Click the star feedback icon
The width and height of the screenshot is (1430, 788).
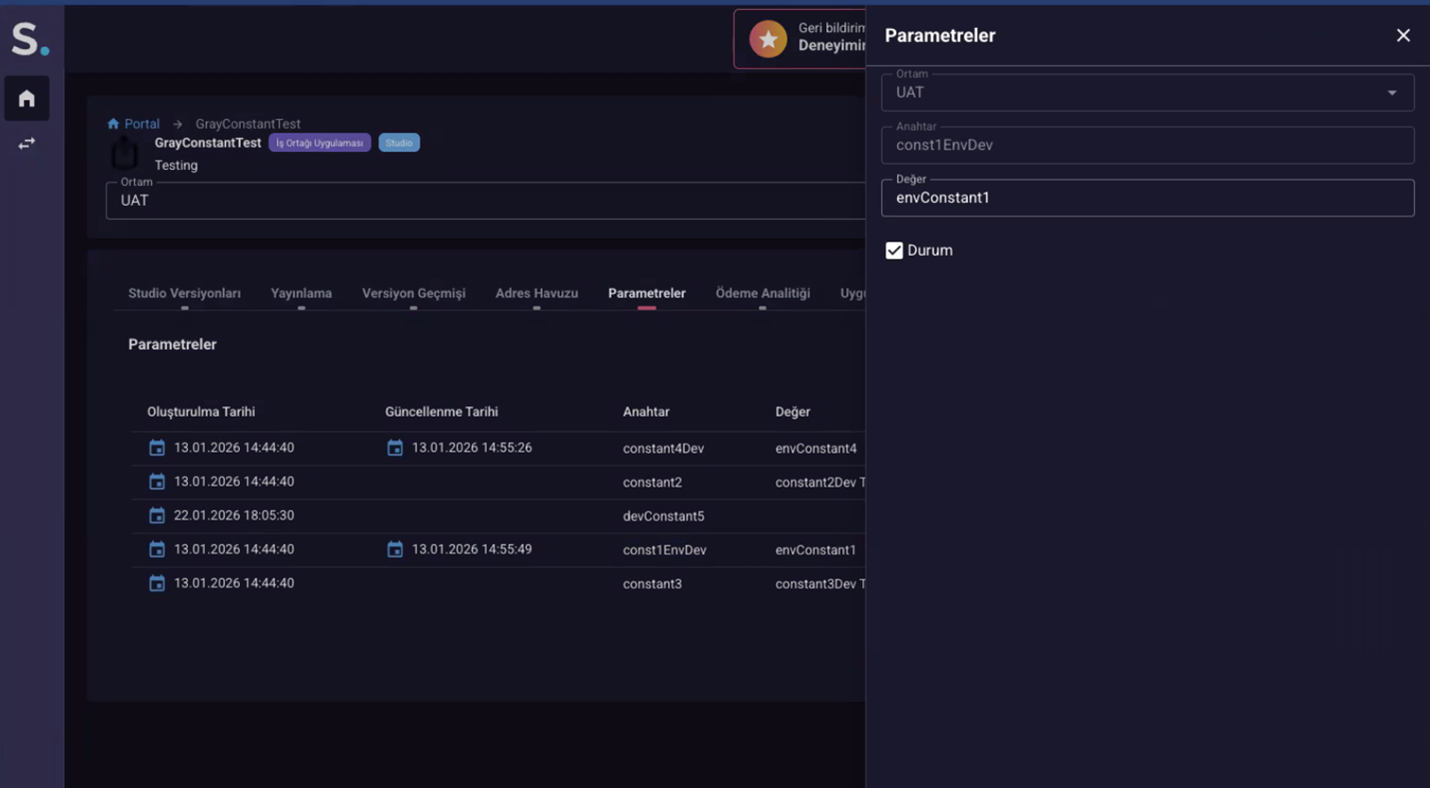tap(768, 39)
